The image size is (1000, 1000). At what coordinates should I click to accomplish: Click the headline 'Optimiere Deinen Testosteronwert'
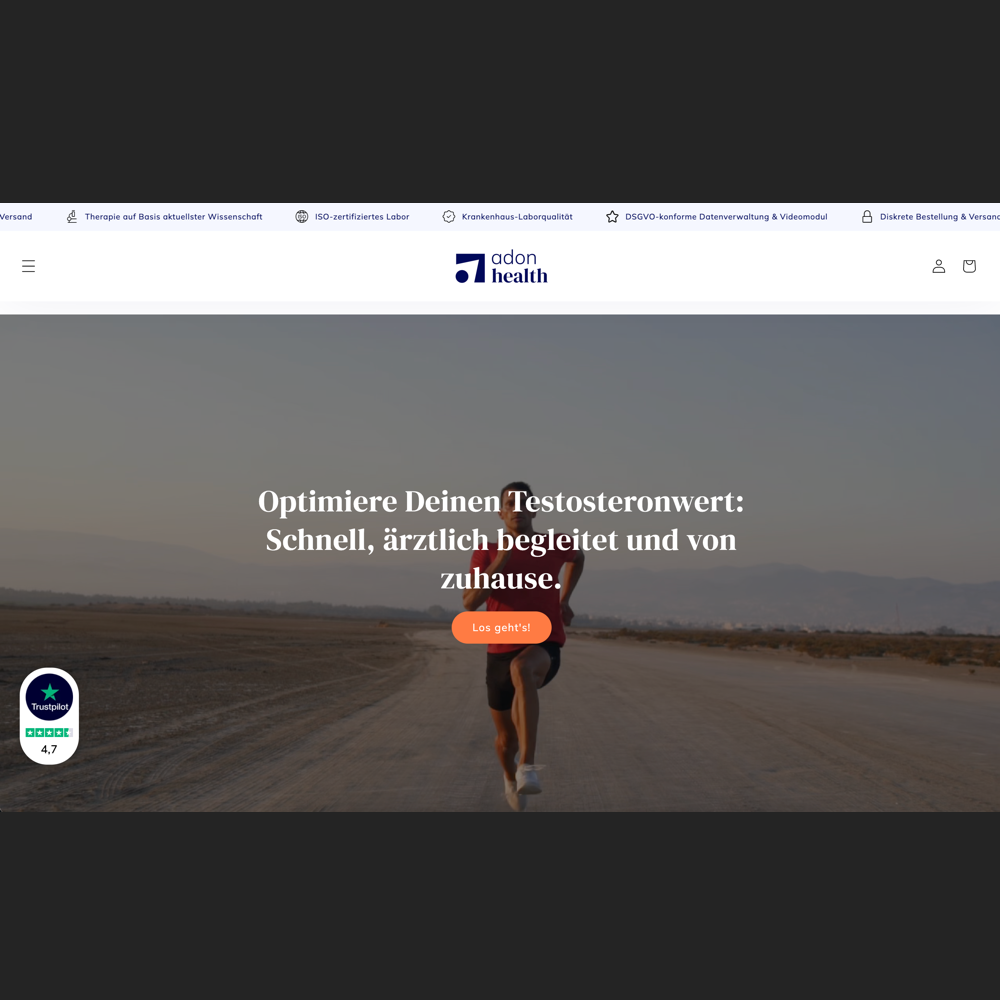click(x=501, y=501)
